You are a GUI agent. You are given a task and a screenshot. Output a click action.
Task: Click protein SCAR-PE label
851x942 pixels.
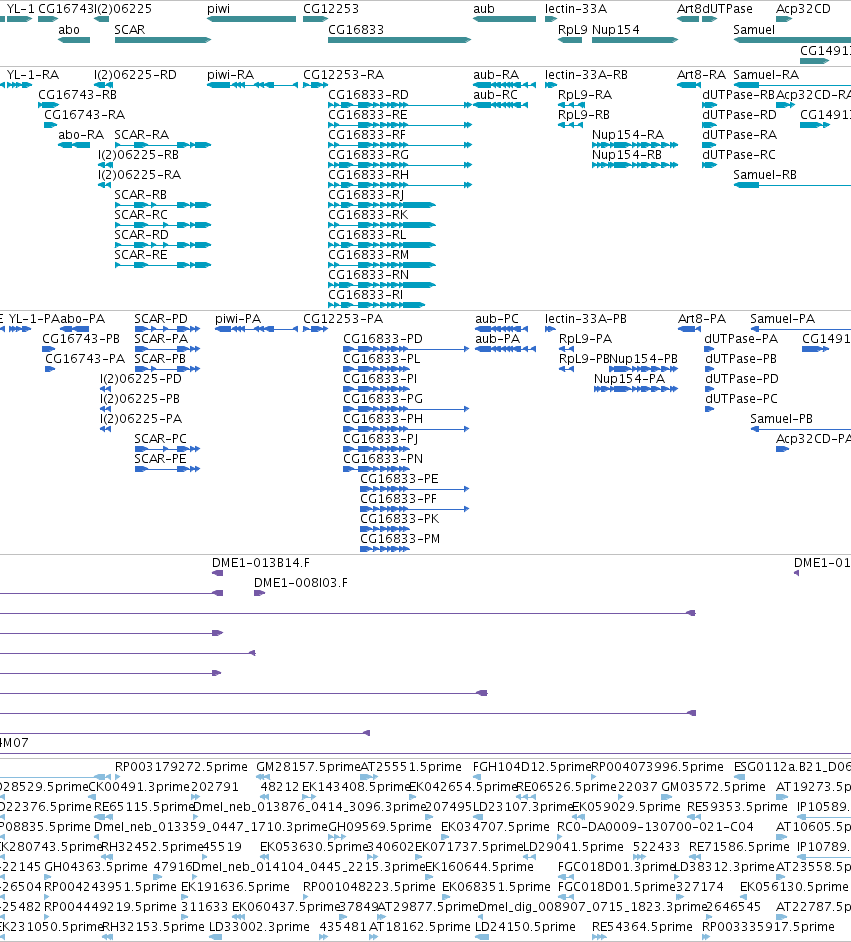(x=160, y=459)
